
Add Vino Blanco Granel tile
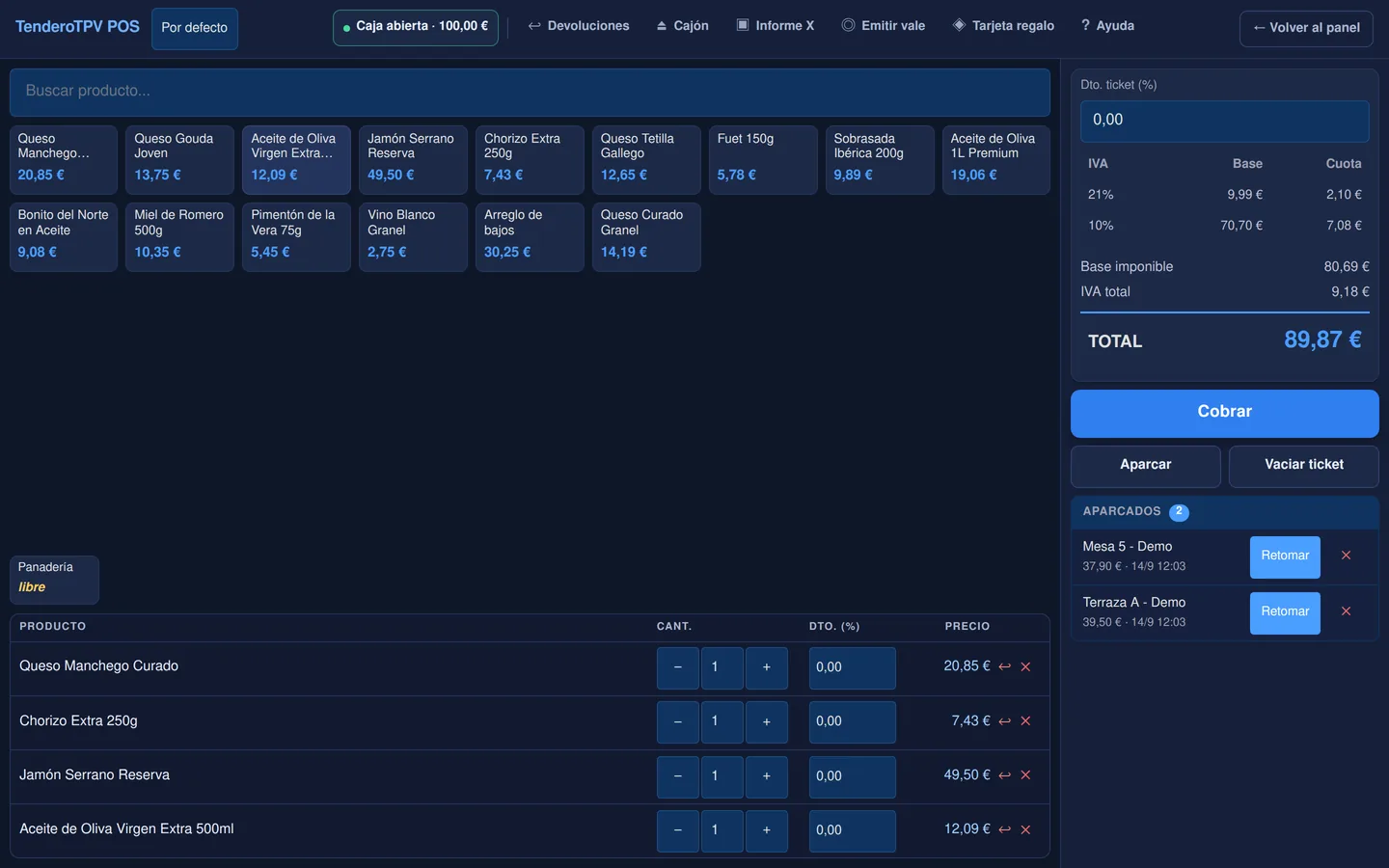pyautogui.click(x=413, y=237)
